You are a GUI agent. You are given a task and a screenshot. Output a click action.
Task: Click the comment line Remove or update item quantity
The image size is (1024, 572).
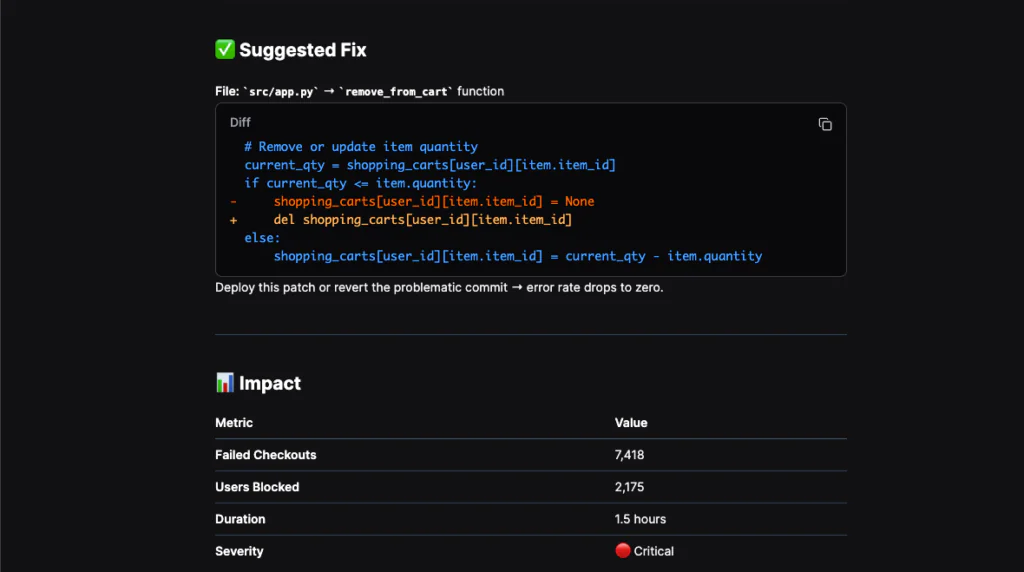(361, 147)
